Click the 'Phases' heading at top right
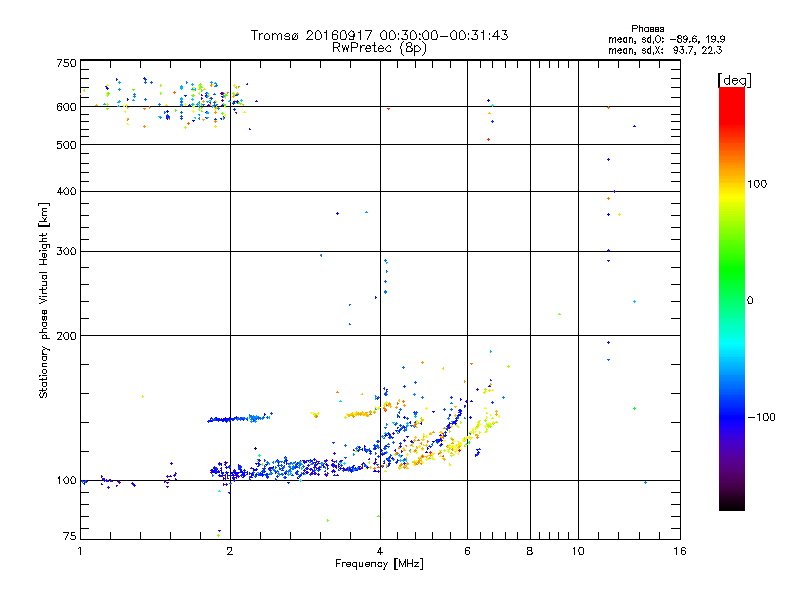The image size is (800, 600). pyautogui.click(x=647, y=29)
